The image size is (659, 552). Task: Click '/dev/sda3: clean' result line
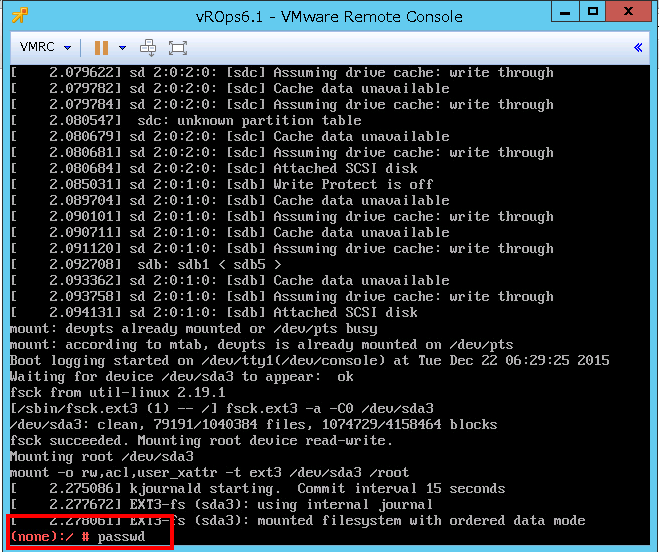pyautogui.click(x=253, y=424)
